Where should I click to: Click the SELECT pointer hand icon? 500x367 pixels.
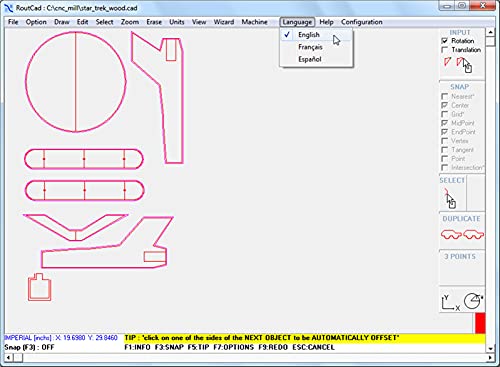click(449, 198)
